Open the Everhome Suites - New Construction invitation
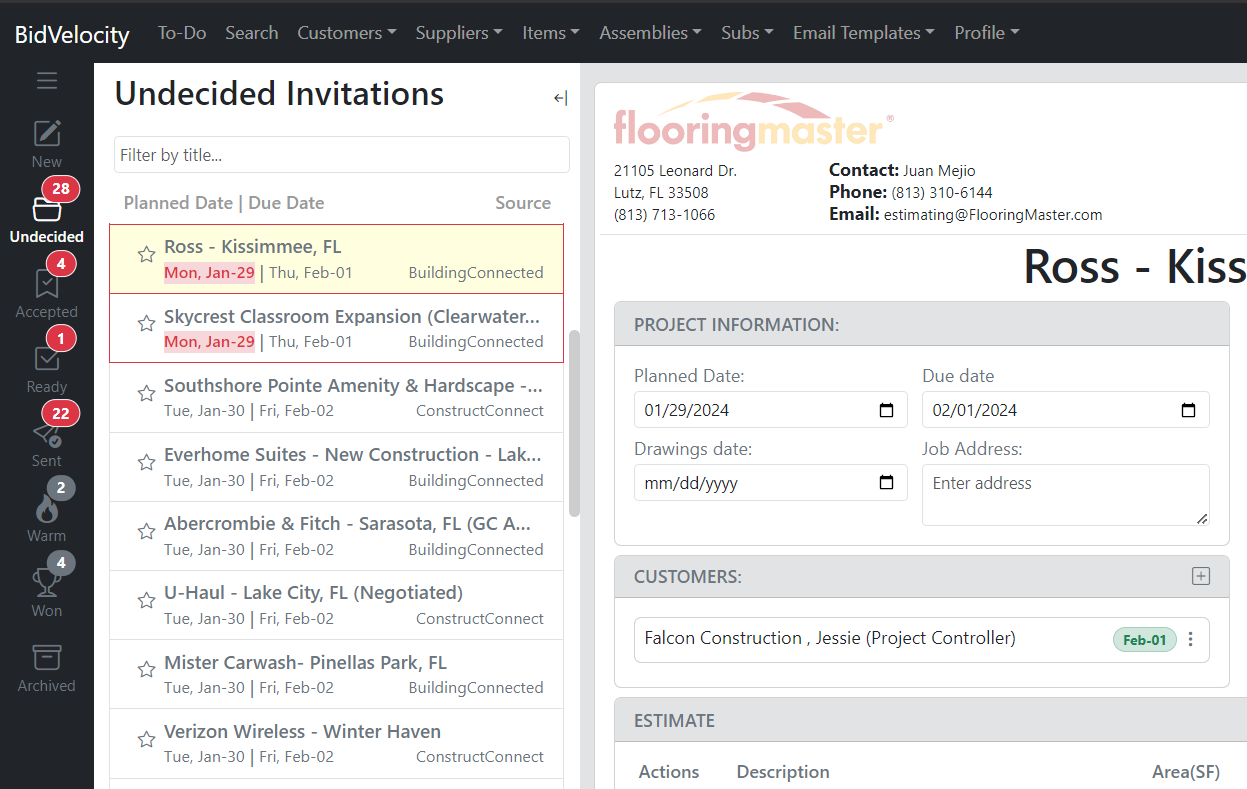Screen dimensions: 1247x789 click(336, 467)
